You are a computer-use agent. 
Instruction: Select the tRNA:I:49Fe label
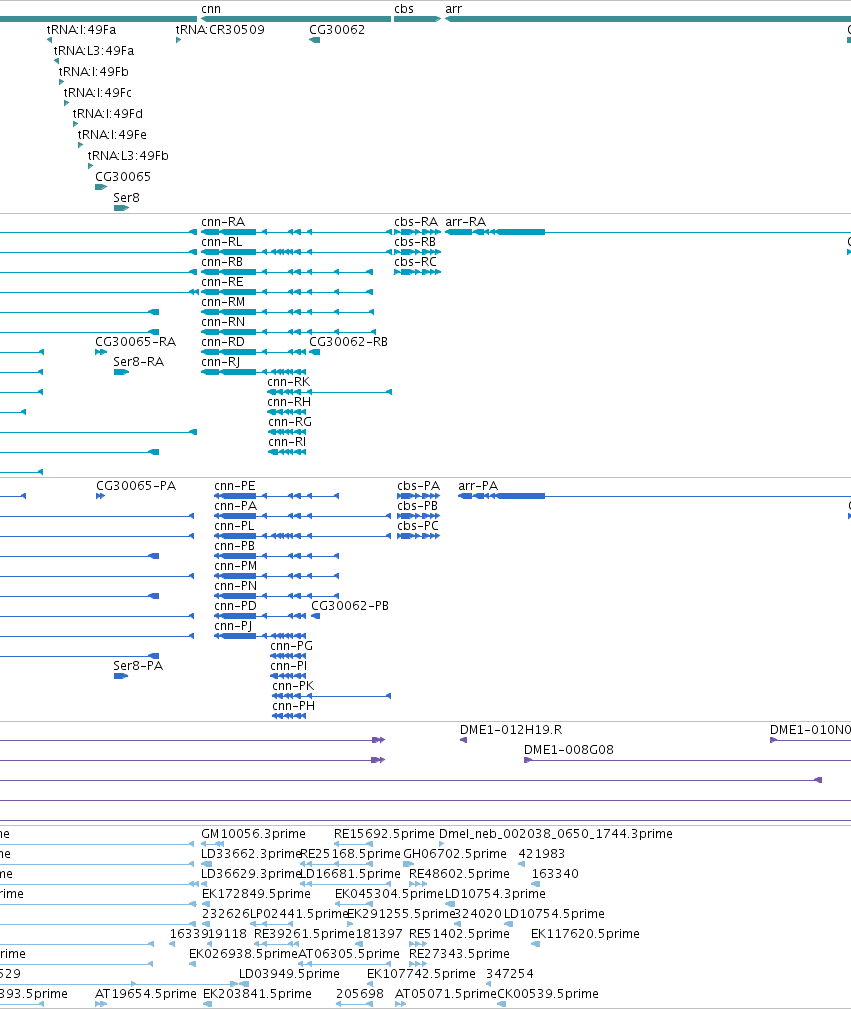pos(112,134)
